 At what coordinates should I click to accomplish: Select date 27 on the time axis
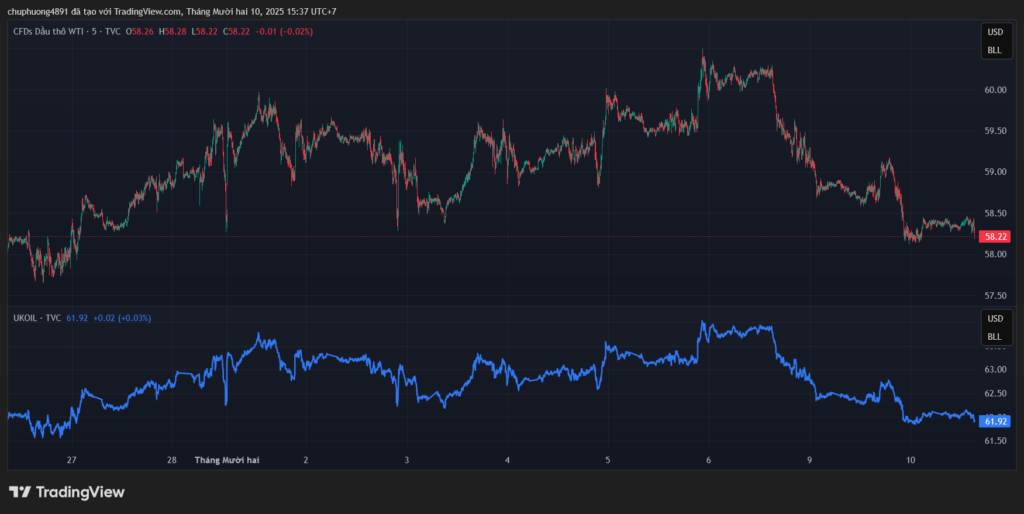coord(71,460)
